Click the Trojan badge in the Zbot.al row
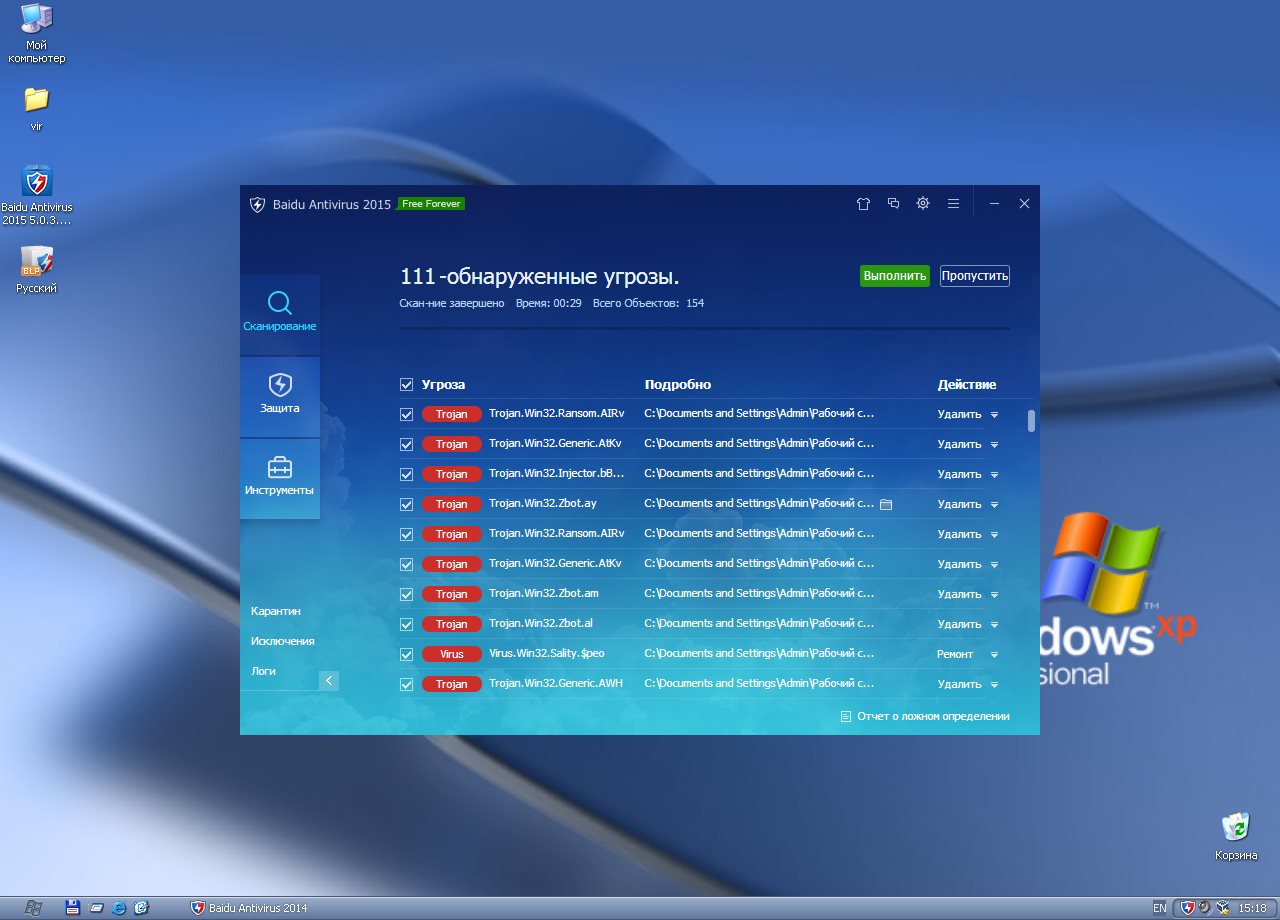This screenshot has height=920, width=1280. [452, 624]
